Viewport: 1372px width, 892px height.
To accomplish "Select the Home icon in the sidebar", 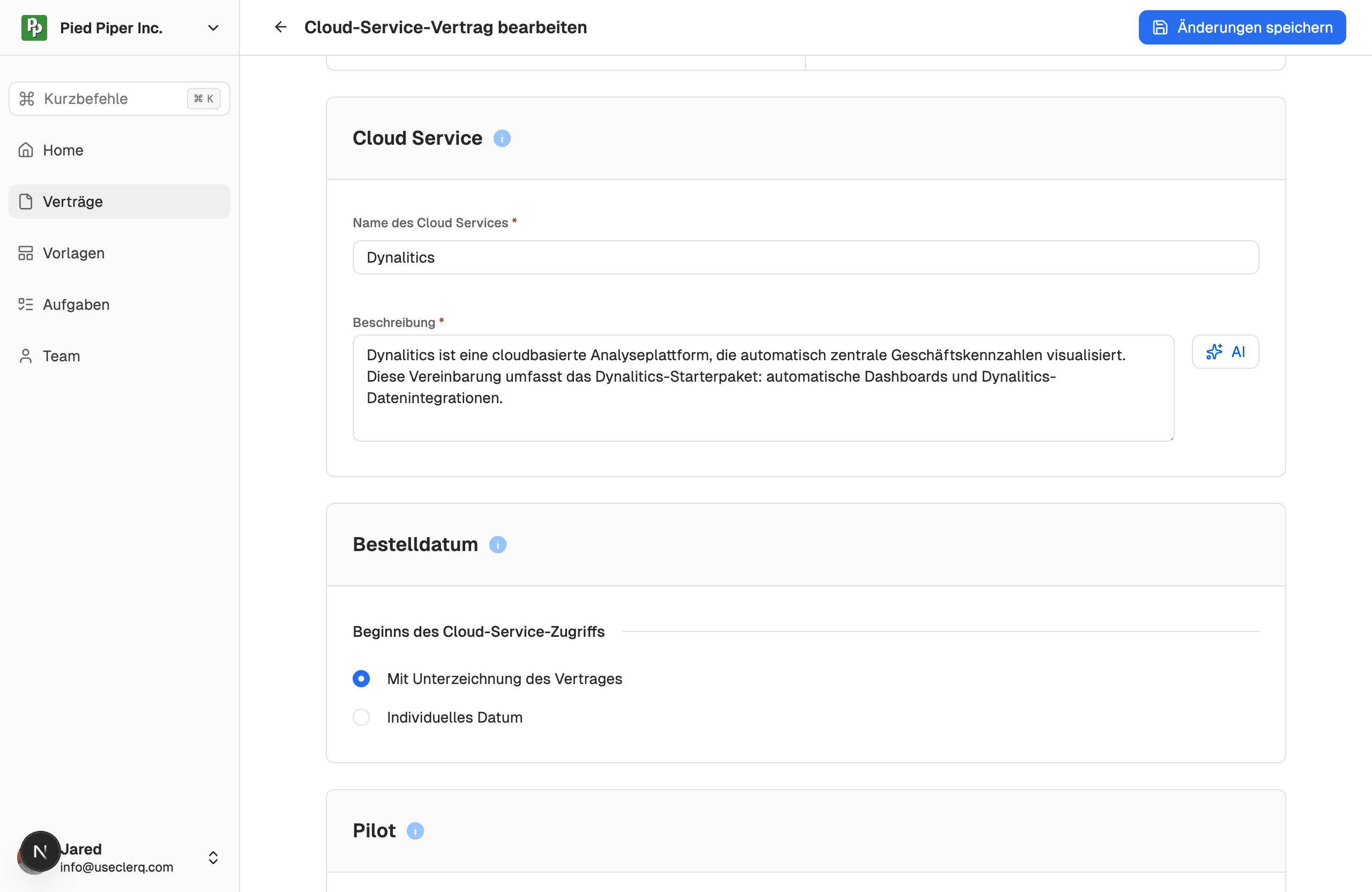I will (x=26, y=150).
